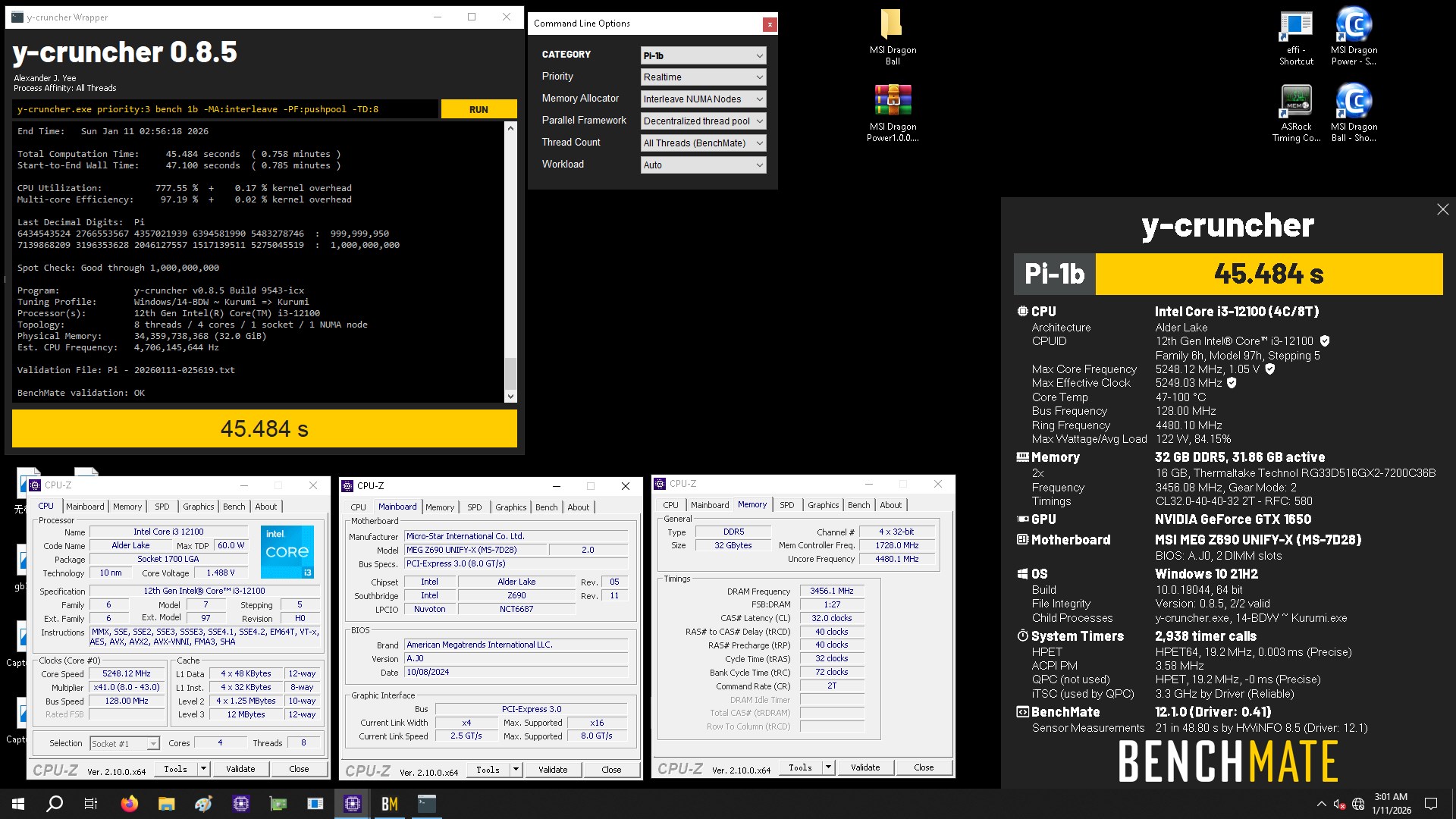Click the Core Speed 5248.12 MHz value
The width and height of the screenshot is (1456, 819).
pyautogui.click(x=127, y=673)
